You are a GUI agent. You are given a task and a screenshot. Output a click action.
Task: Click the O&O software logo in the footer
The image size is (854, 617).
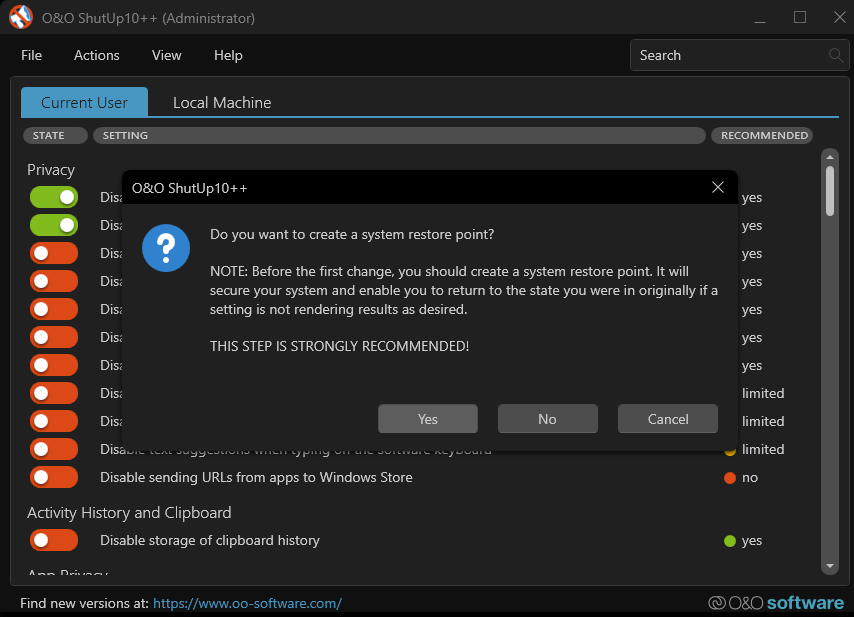(x=776, y=603)
